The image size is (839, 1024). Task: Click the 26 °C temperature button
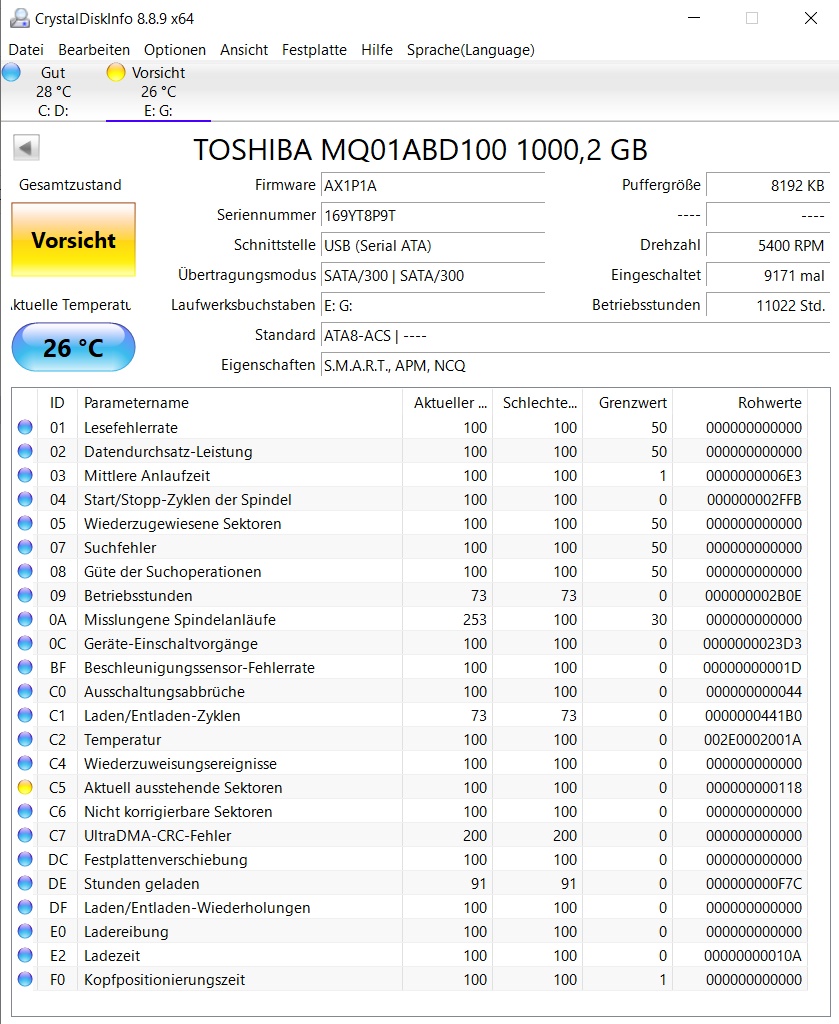tap(73, 347)
